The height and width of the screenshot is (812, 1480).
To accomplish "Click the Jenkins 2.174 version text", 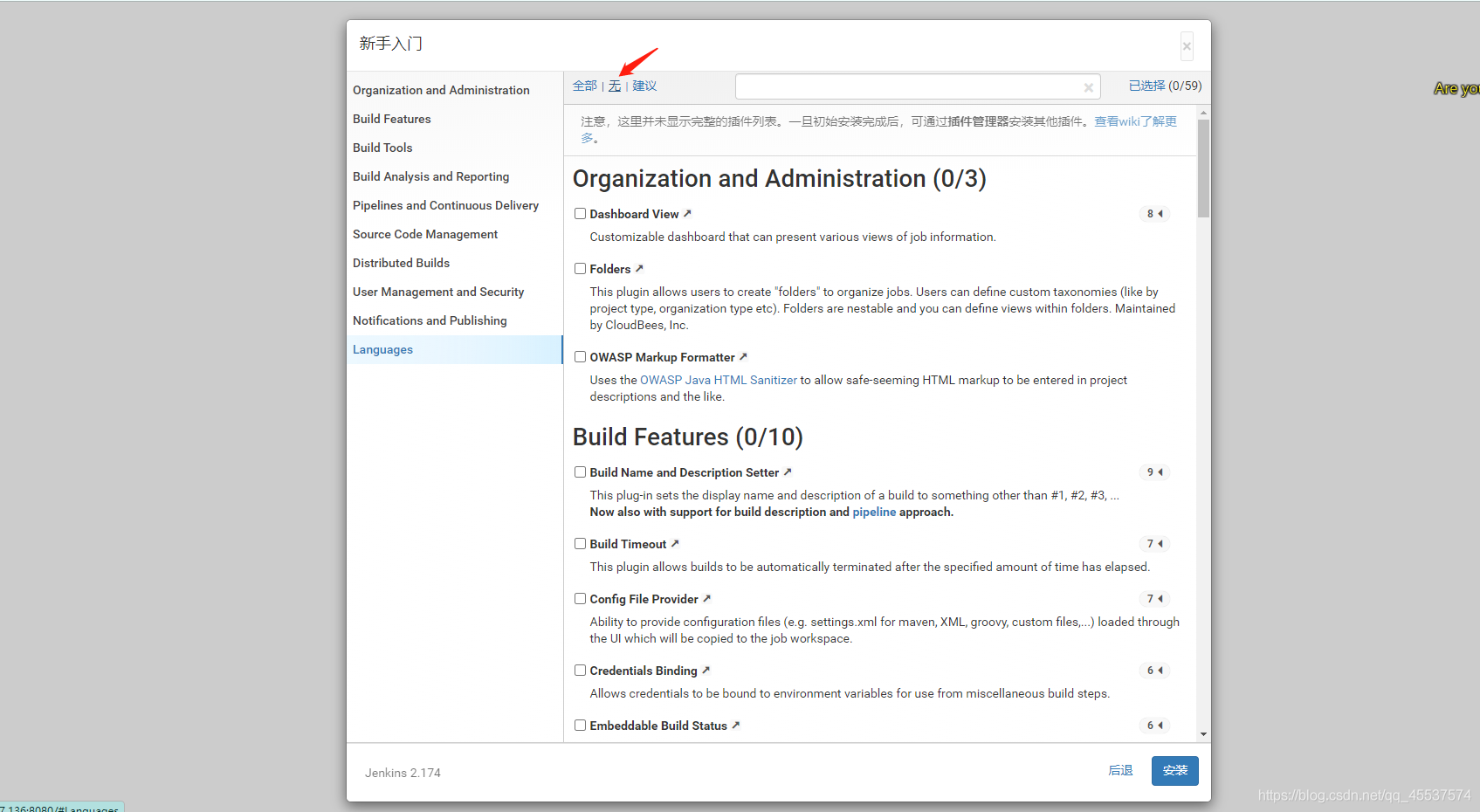I will [403, 773].
